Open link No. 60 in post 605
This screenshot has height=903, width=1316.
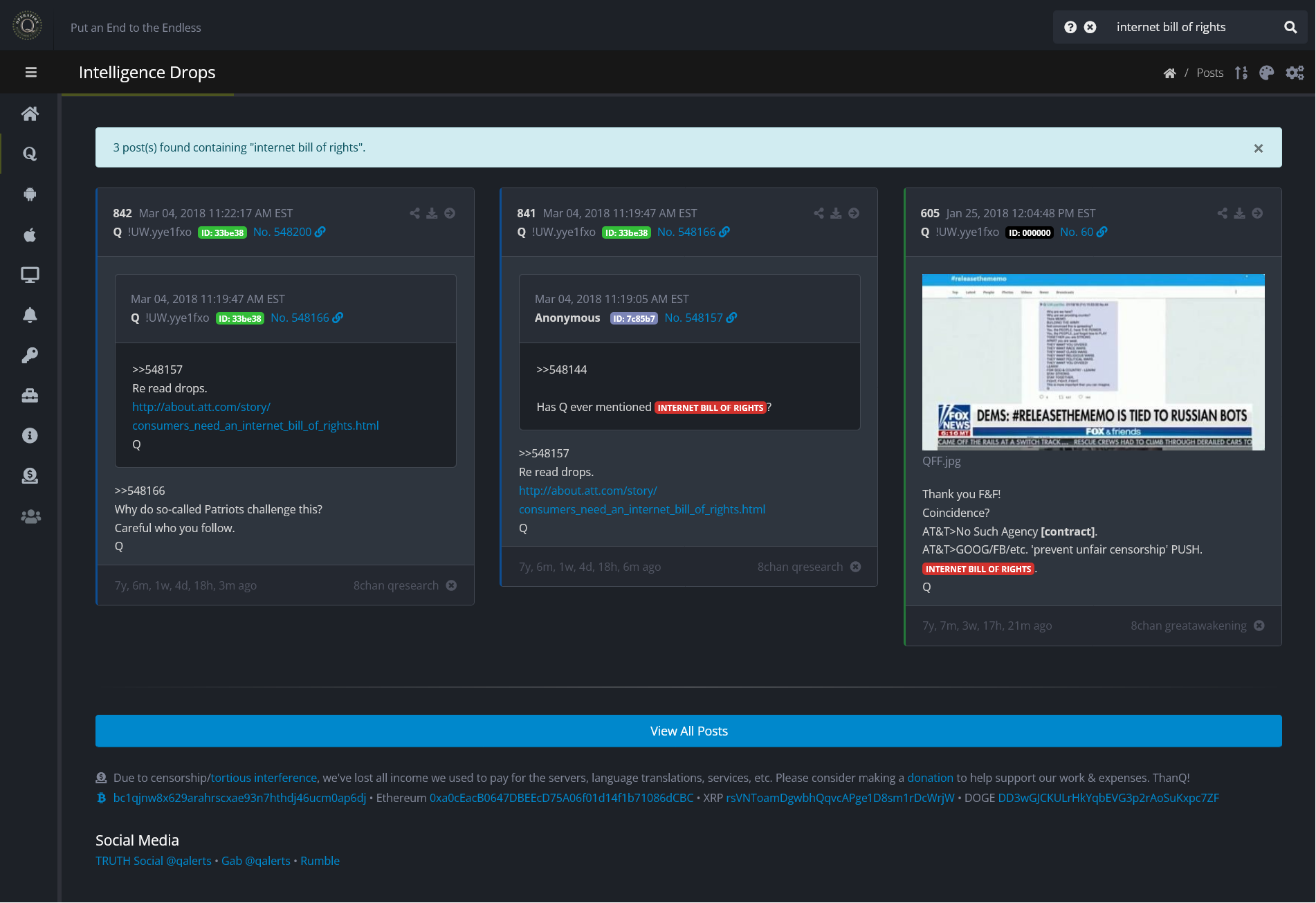click(x=1084, y=232)
